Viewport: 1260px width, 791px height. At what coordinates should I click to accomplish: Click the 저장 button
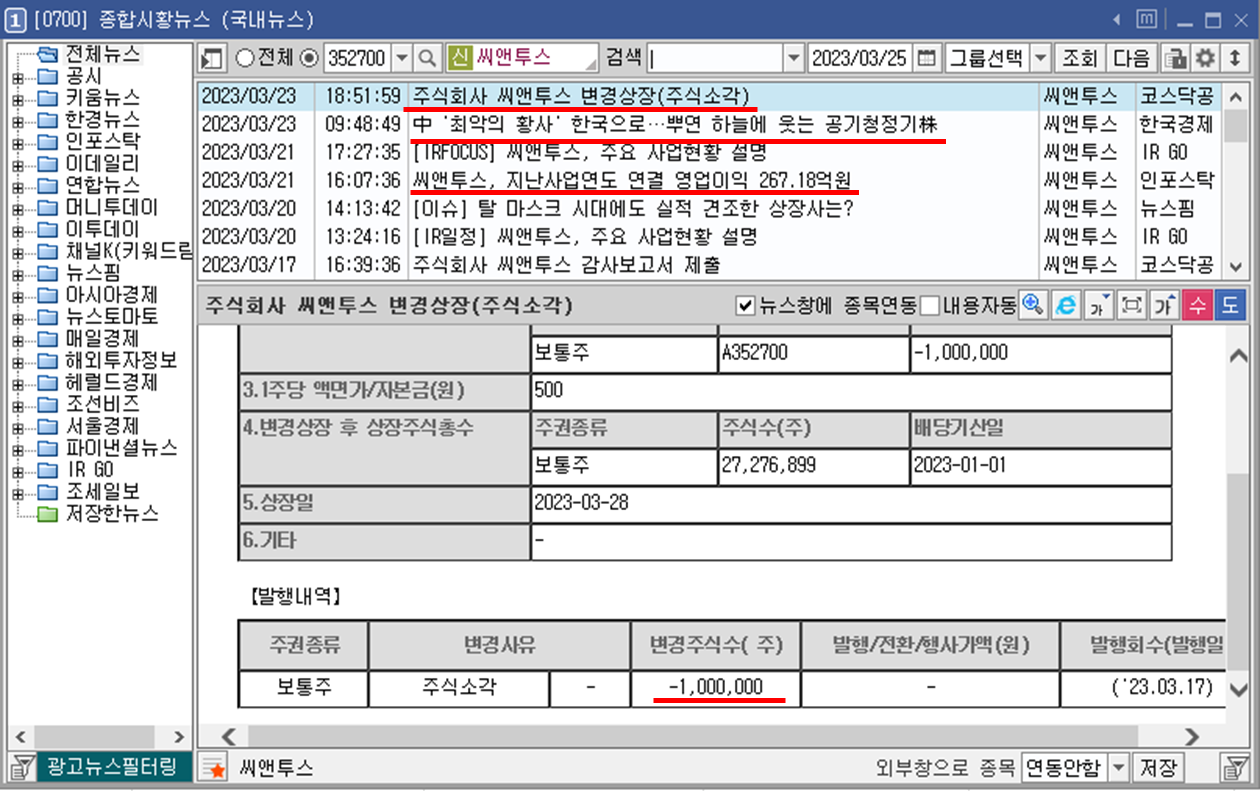[1159, 768]
